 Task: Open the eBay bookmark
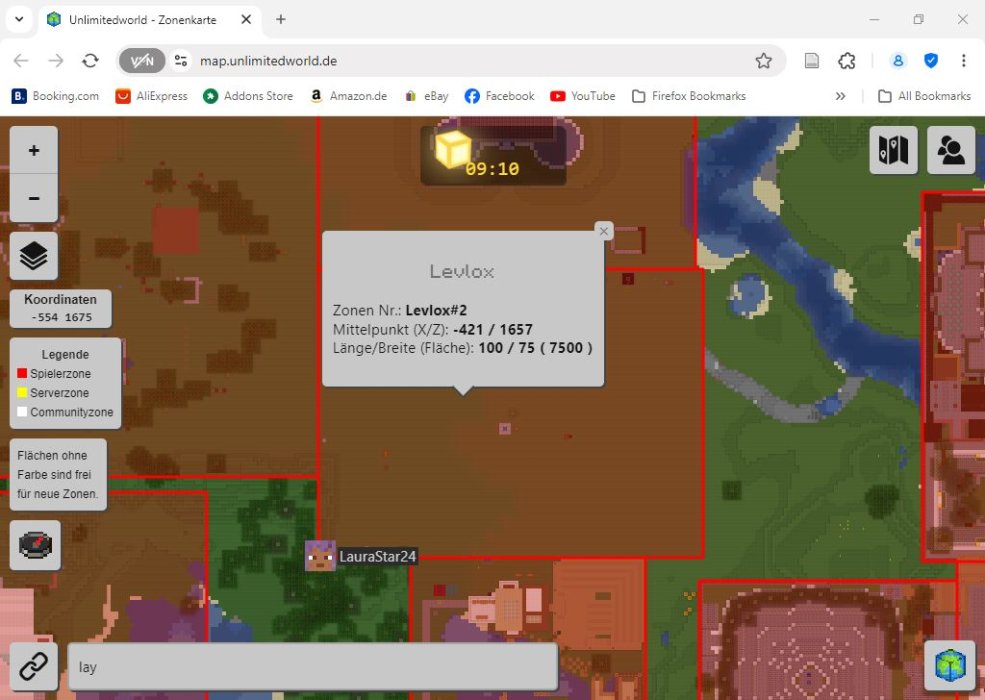click(427, 96)
